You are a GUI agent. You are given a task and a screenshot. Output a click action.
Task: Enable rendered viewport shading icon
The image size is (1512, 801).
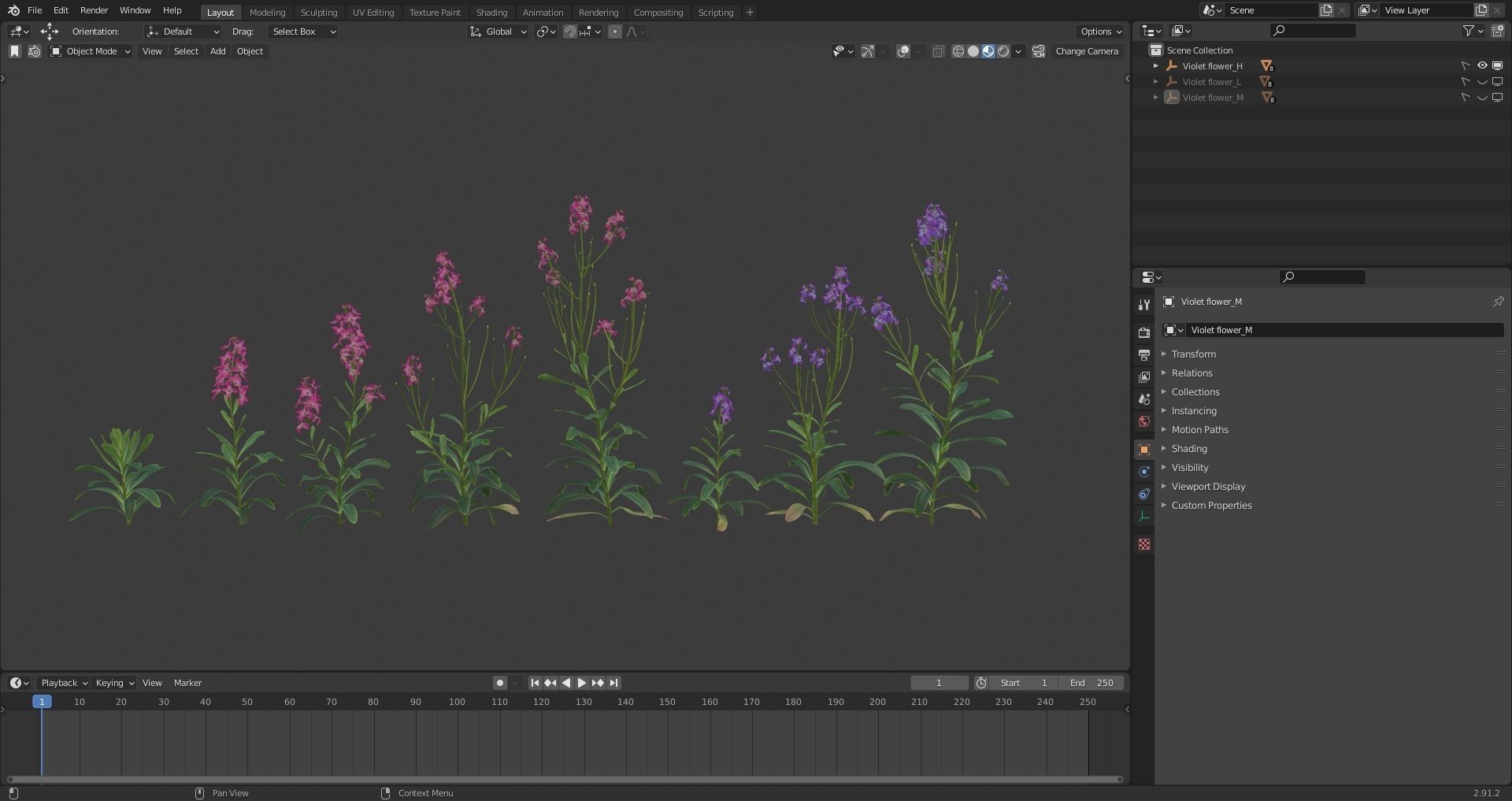[x=1002, y=51]
